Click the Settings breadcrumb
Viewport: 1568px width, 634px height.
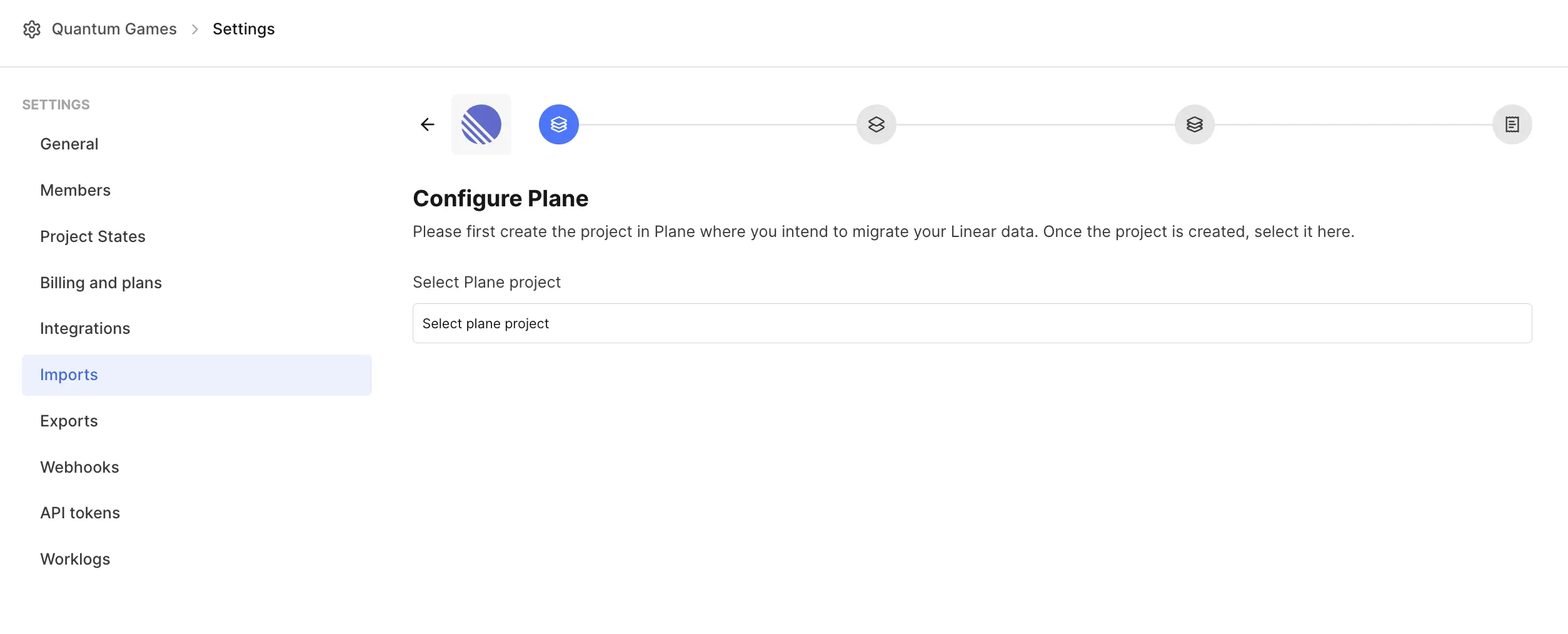pos(244,29)
